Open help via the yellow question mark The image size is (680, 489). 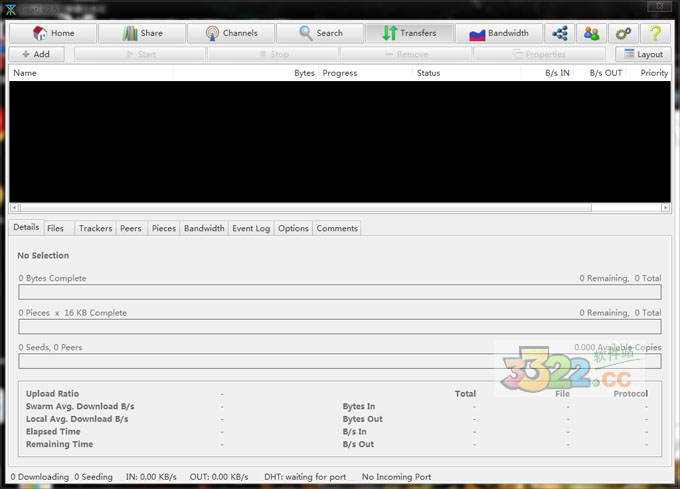(x=655, y=33)
